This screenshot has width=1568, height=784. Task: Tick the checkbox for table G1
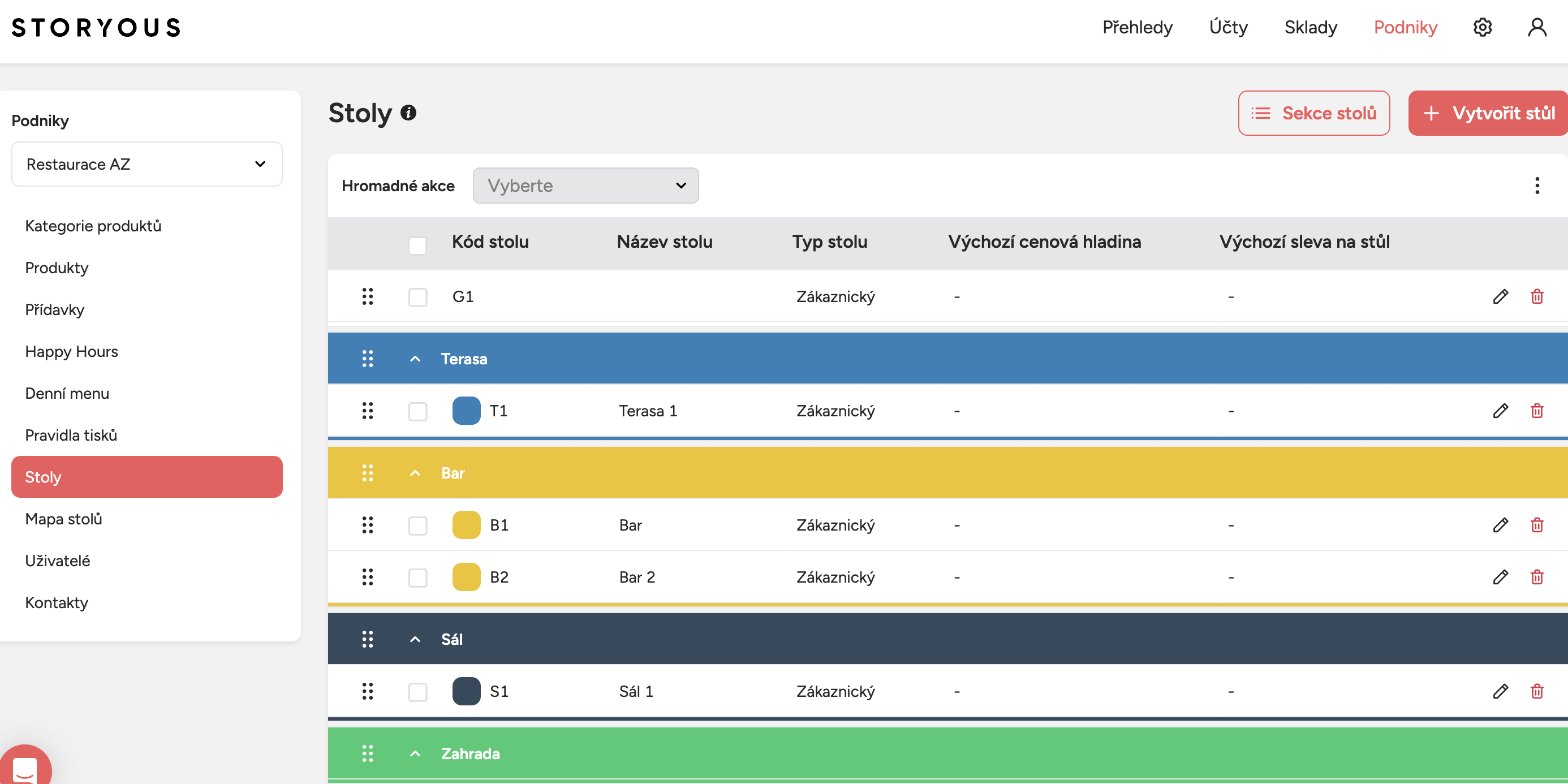pos(417,297)
